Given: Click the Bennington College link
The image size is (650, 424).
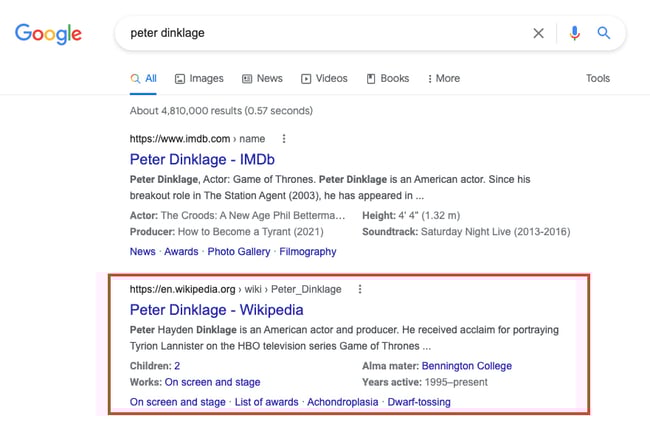Looking at the screenshot, I should pyautogui.click(x=466, y=366).
